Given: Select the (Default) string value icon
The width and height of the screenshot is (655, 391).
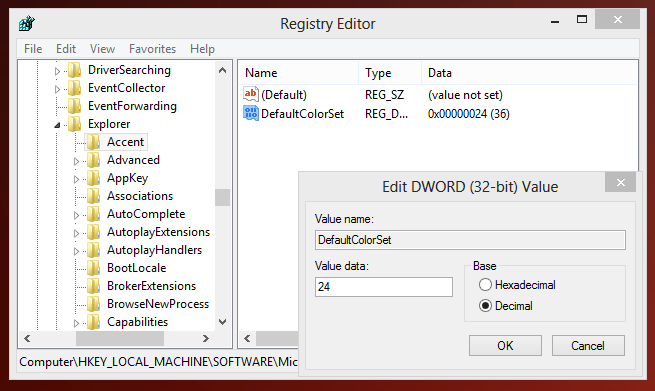Looking at the screenshot, I should click(x=251, y=94).
